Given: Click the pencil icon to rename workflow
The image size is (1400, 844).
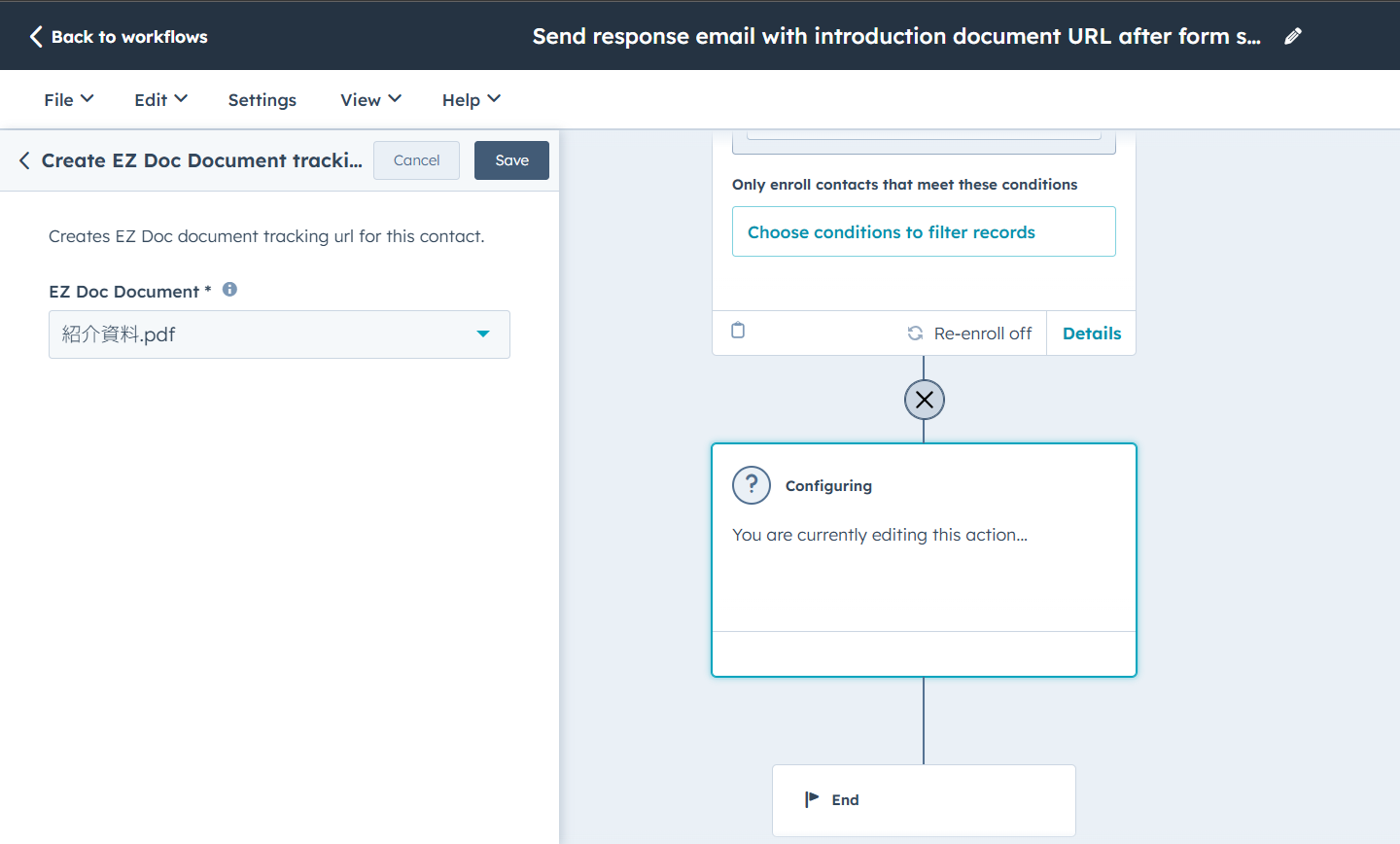Looking at the screenshot, I should click(1292, 36).
